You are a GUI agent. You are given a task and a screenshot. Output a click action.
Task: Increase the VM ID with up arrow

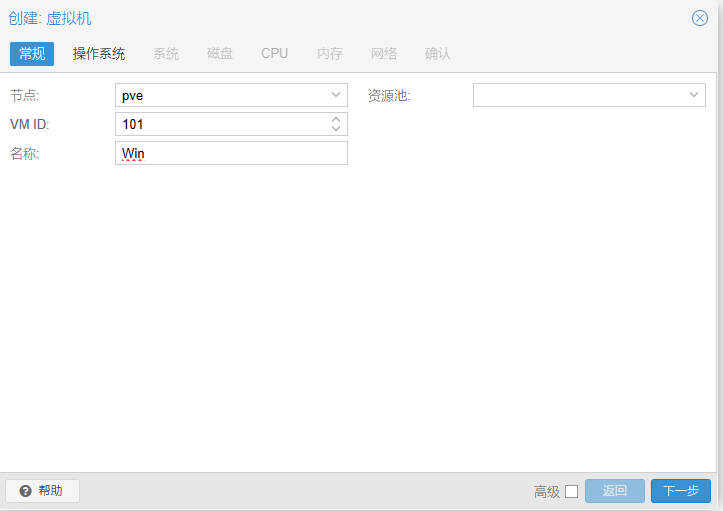click(x=336, y=119)
